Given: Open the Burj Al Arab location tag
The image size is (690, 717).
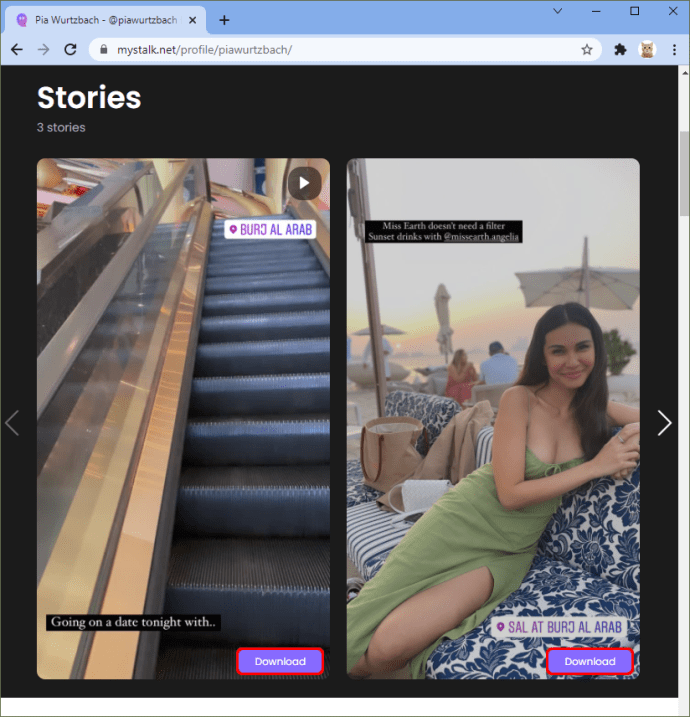Looking at the screenshot, I should 270,230.
